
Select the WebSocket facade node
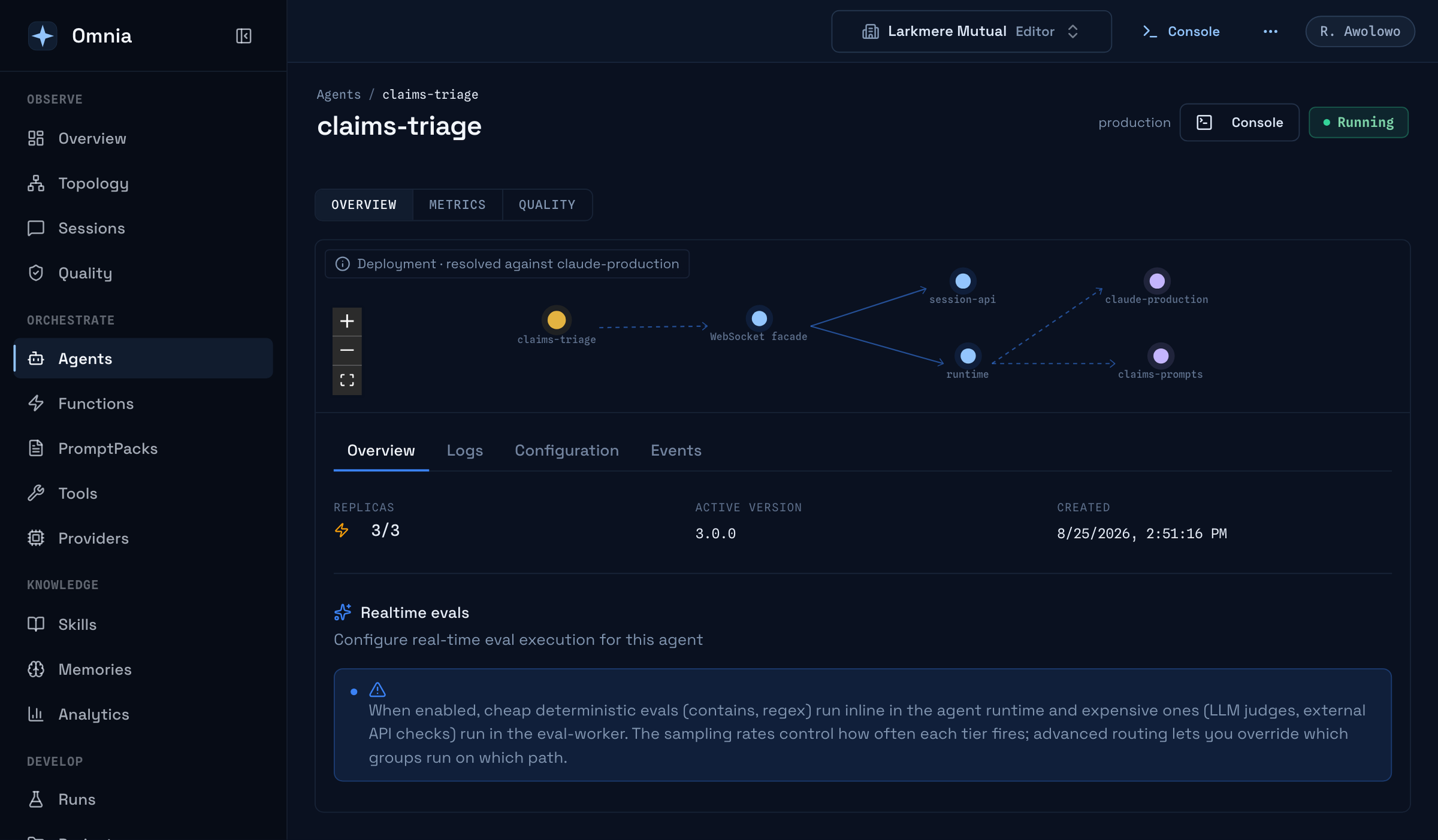759,318
